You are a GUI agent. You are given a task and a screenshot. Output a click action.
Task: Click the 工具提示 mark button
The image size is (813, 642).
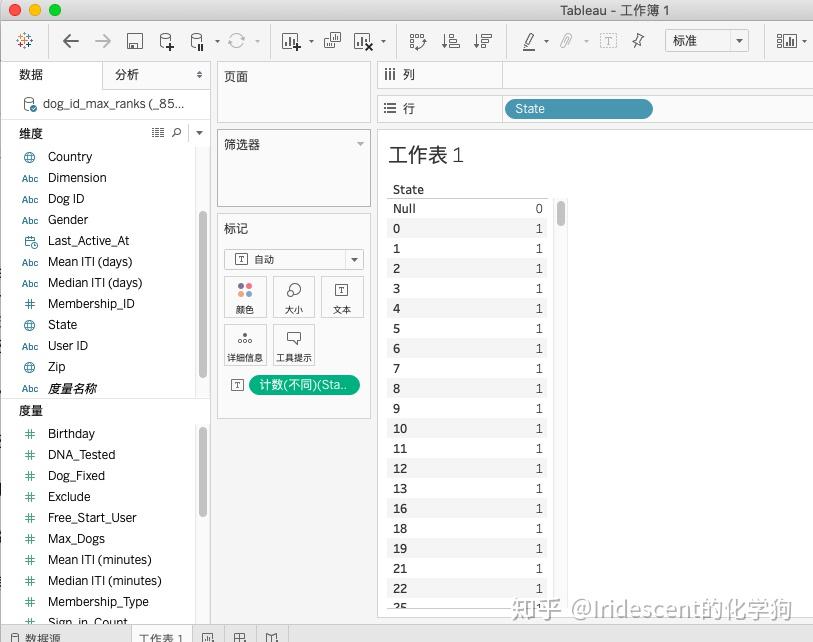coord(293,345)
